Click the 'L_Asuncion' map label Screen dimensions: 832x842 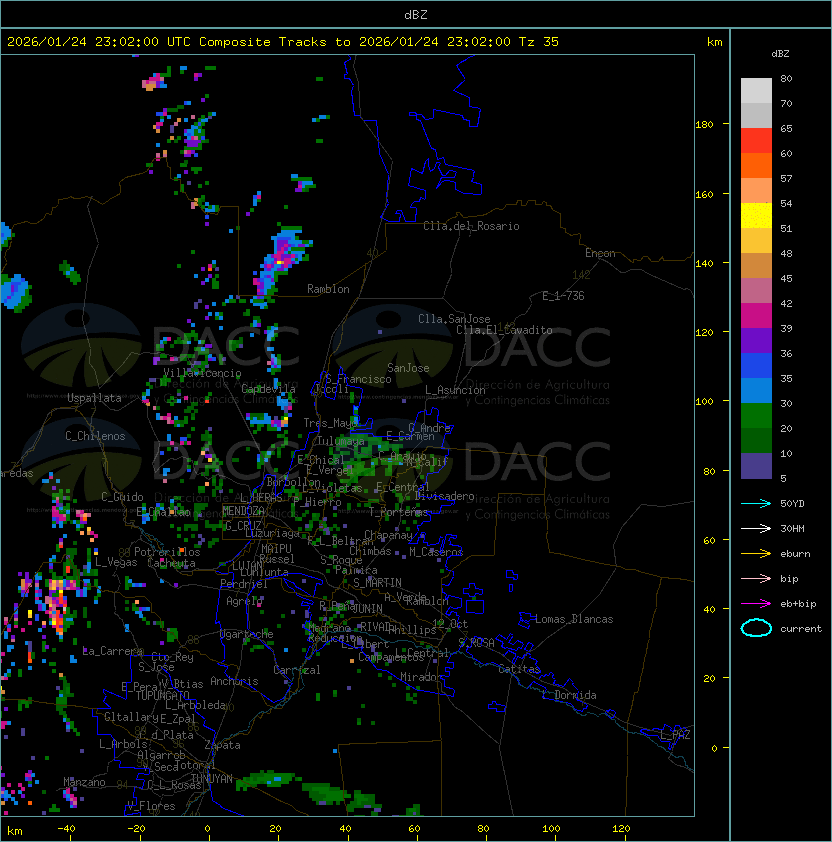[455, 390]
